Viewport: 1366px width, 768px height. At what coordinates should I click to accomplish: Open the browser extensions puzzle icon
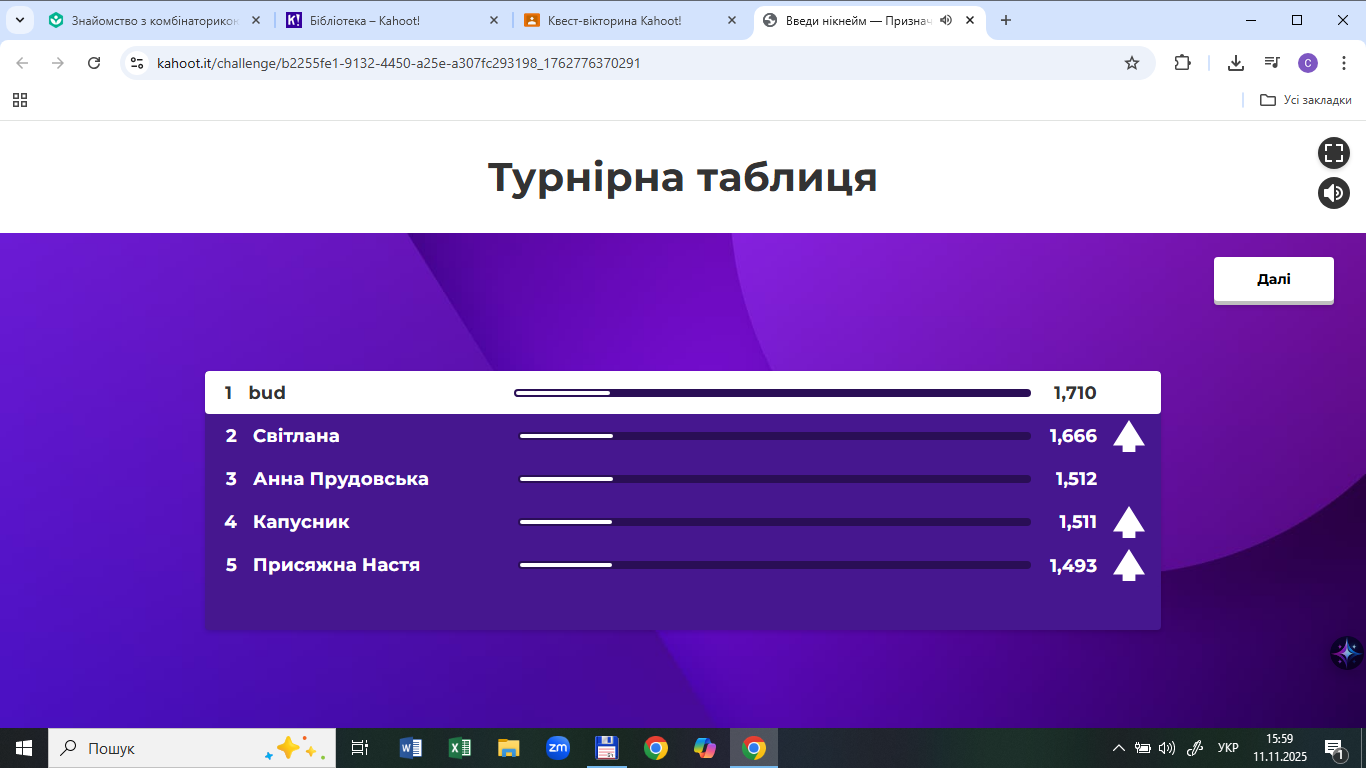1182,63
